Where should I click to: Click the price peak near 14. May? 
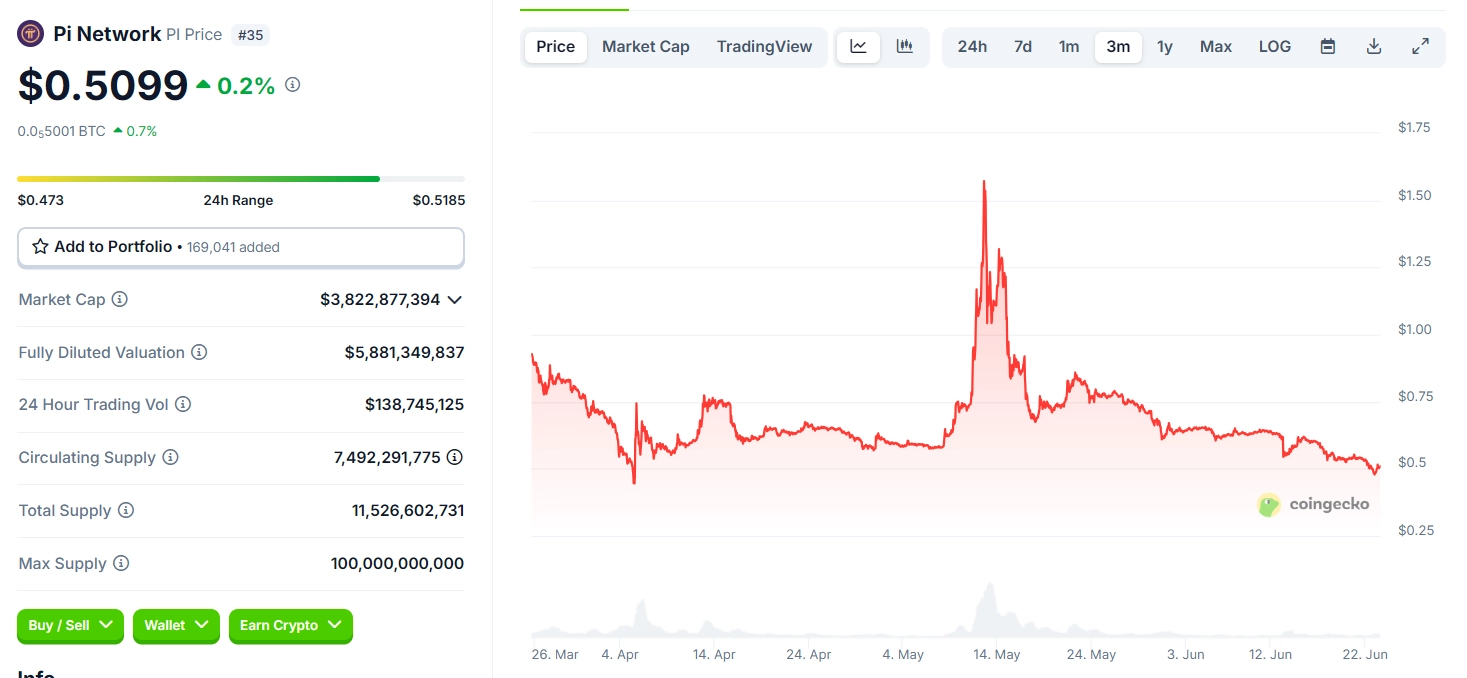tap(984, 183)
